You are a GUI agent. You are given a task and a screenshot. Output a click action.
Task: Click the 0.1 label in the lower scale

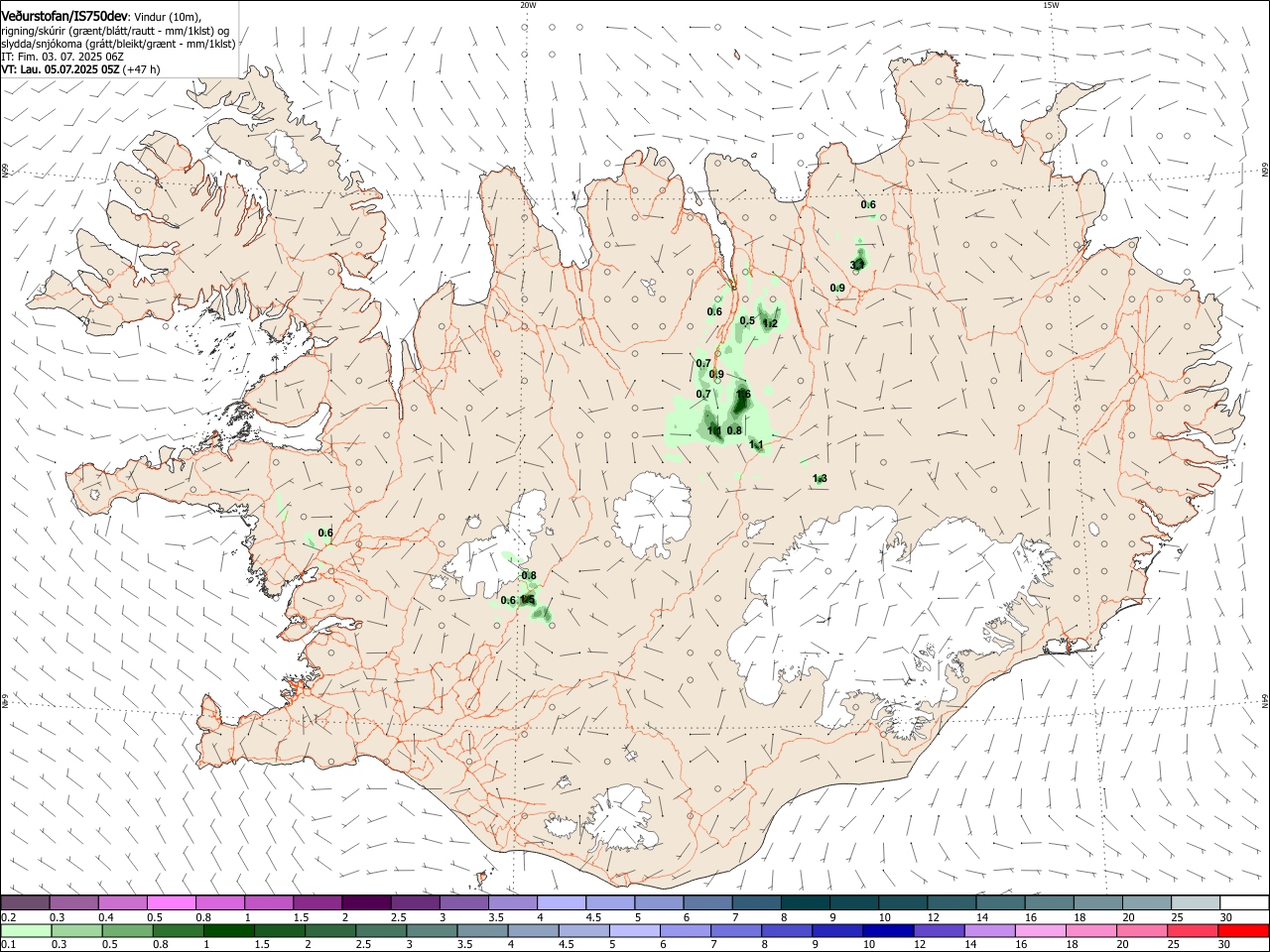coord(7,945)
